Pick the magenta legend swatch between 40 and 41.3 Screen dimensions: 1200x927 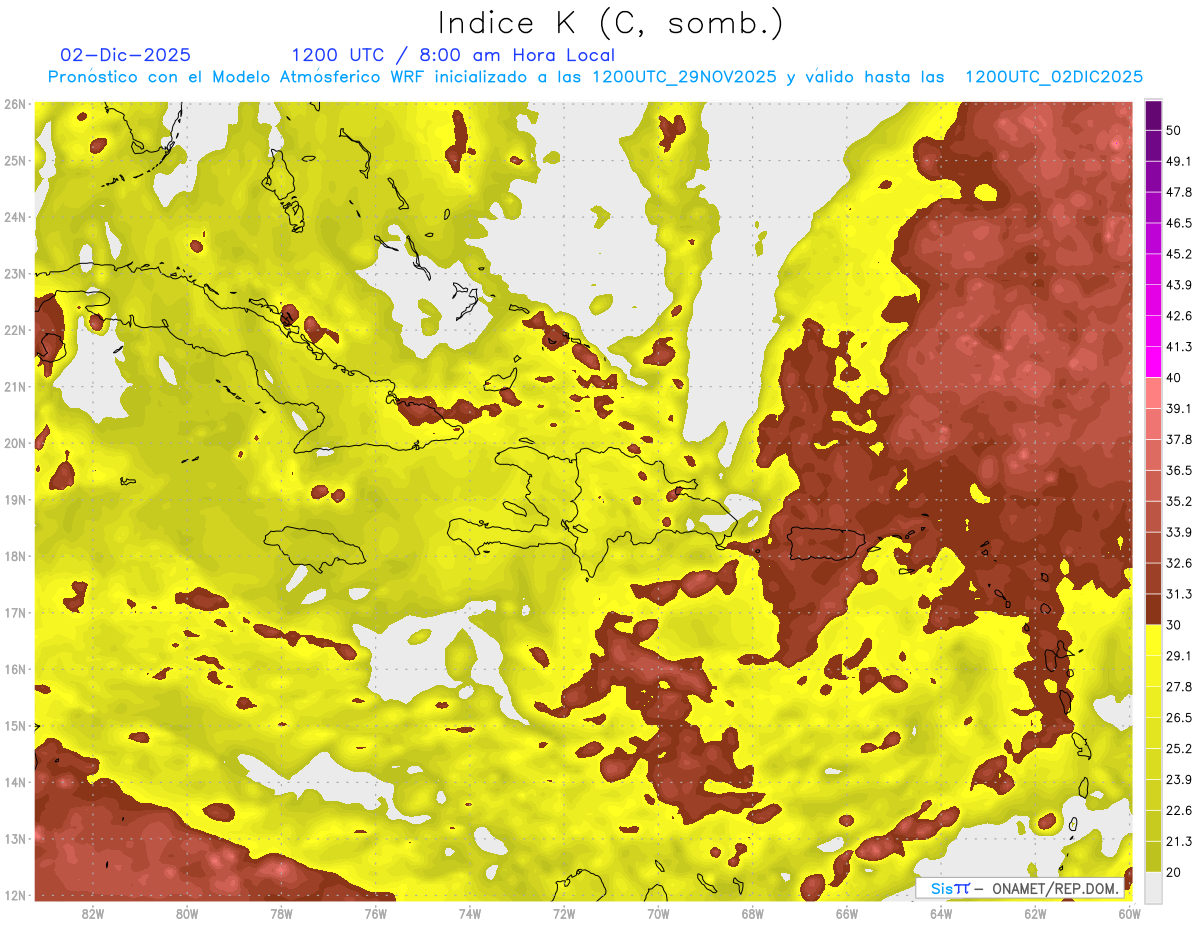[1153, 362]
